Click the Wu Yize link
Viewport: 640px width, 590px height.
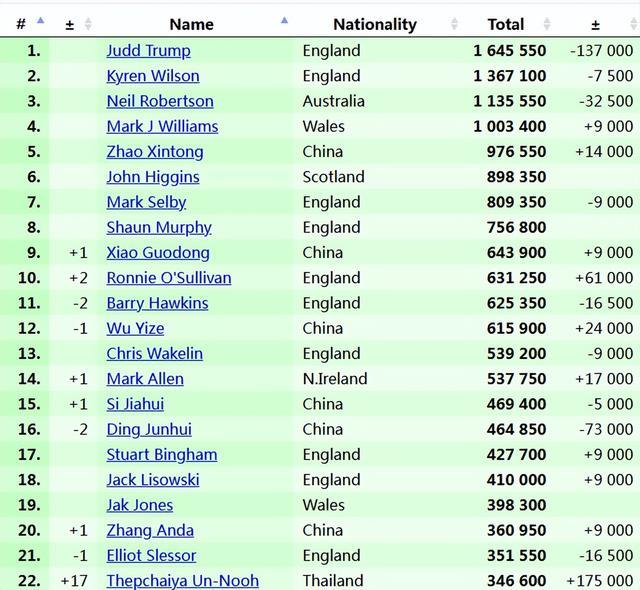[135, 328]
